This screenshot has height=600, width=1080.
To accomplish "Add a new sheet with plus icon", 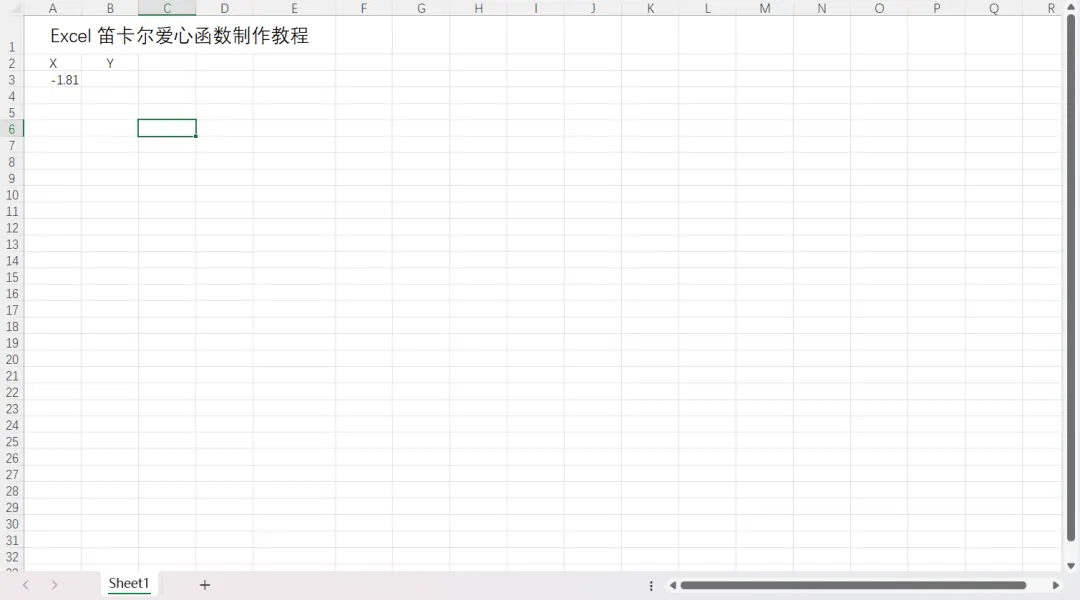I will 205,585.
